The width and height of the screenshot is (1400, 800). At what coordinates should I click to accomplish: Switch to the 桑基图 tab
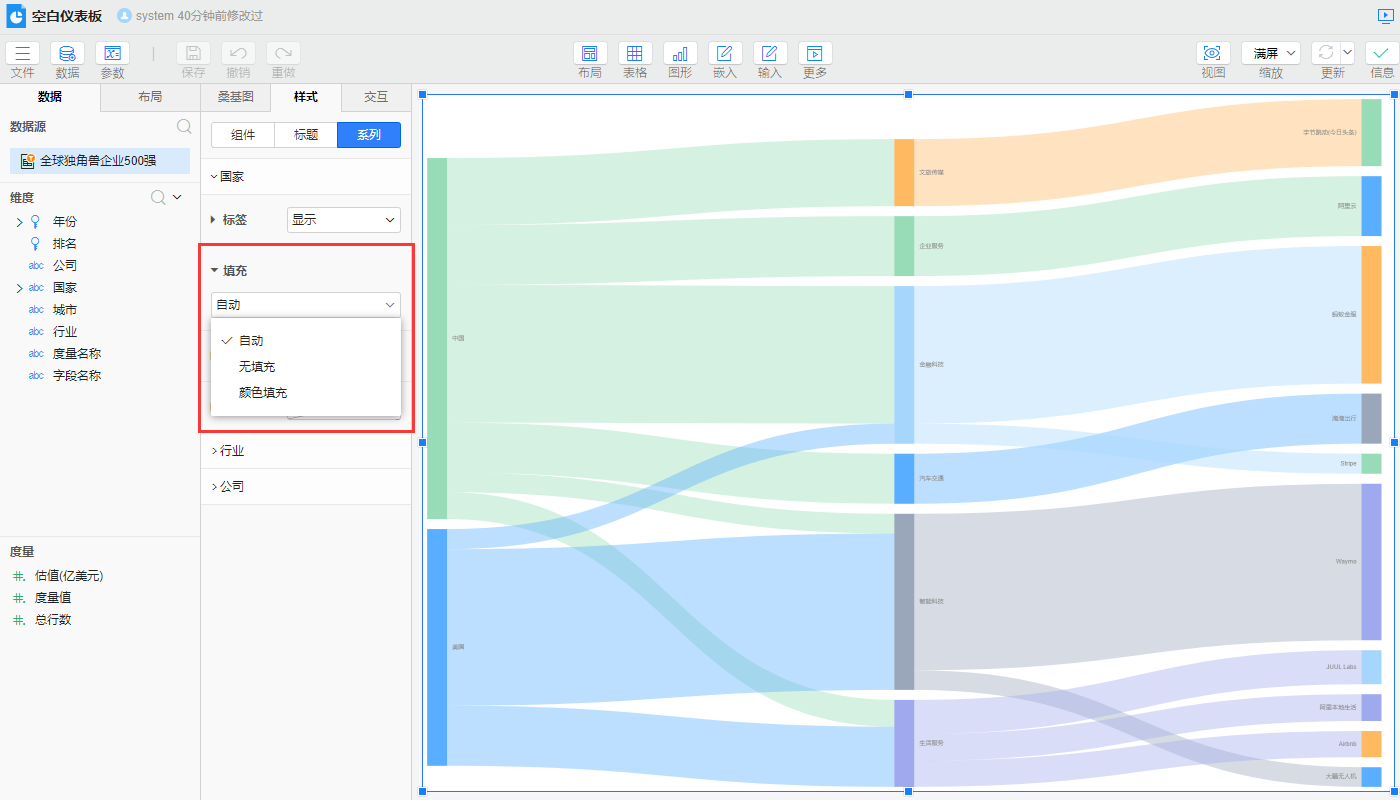point(236,97)
